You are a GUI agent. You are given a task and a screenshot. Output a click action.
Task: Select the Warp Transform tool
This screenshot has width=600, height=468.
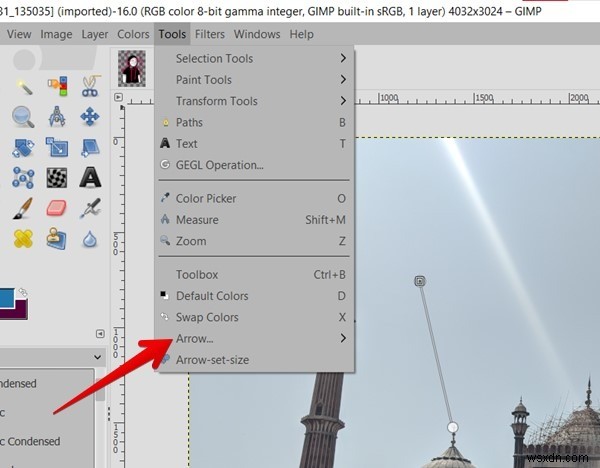[57, 178]
